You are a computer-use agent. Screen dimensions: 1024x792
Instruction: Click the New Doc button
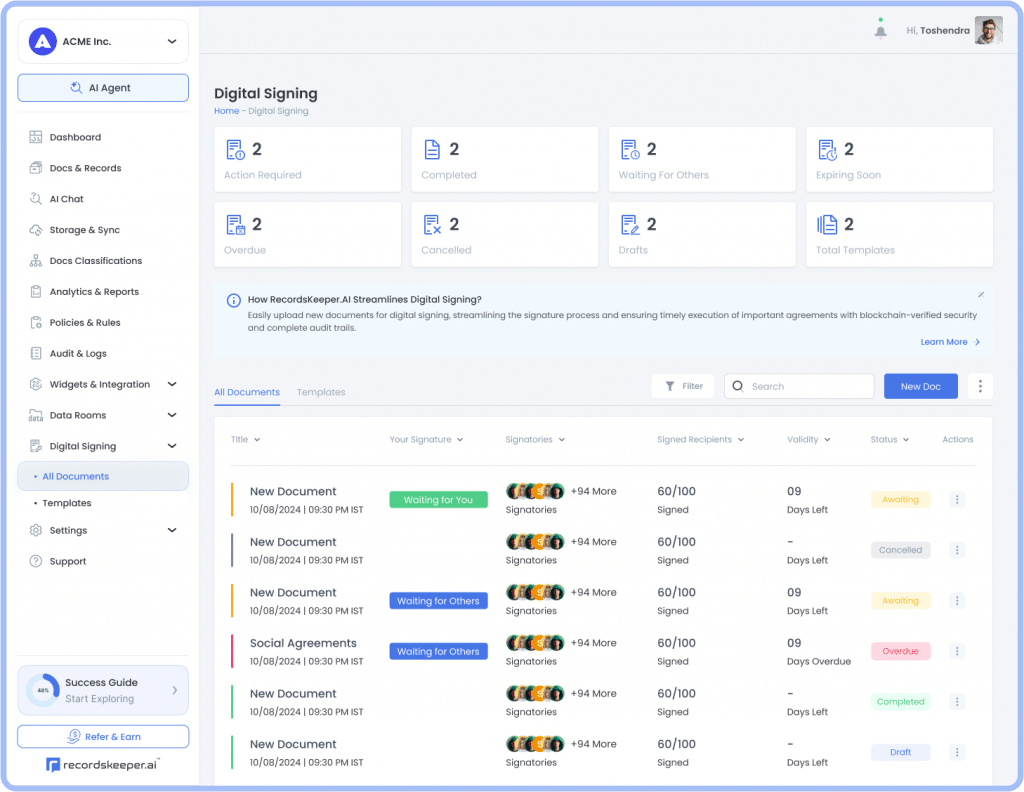coord(920,386)
